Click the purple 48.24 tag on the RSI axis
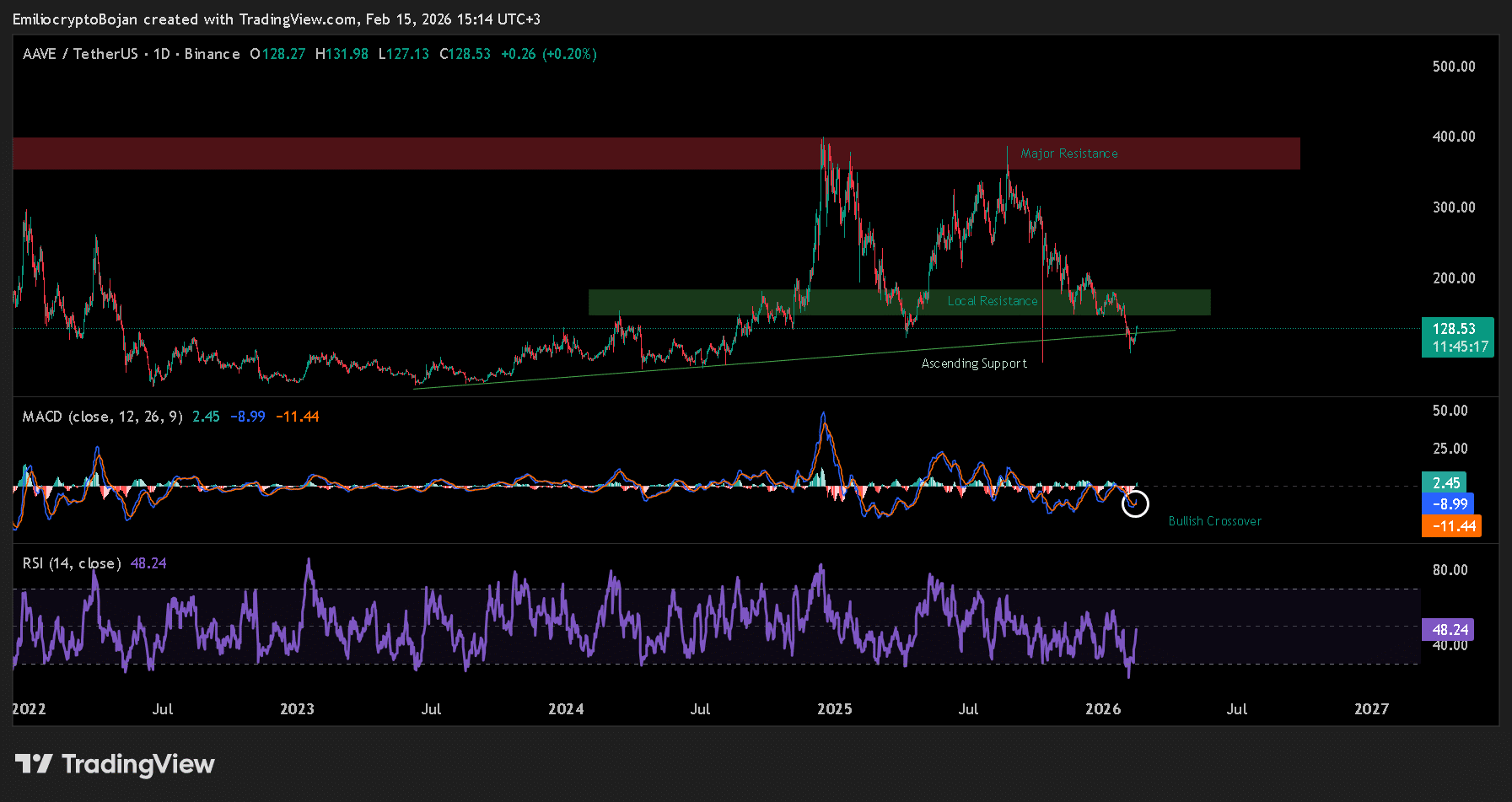This screenshot has width=1512, height=802. [x=1448, y=630]
